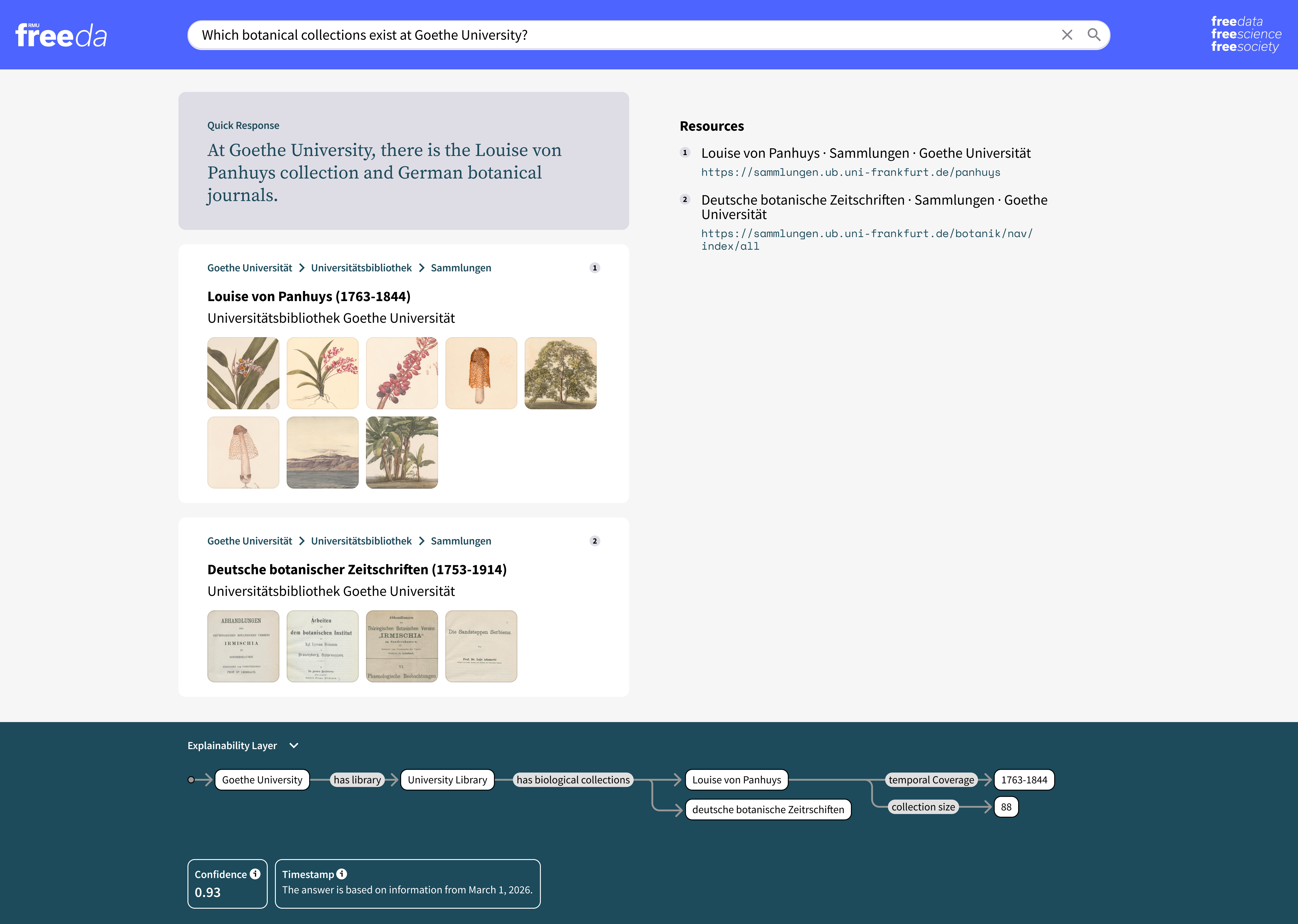Click reference badge 2 on Zeitschriften card
Viewport: 1298px width, 924px height.
pos(594,541)
